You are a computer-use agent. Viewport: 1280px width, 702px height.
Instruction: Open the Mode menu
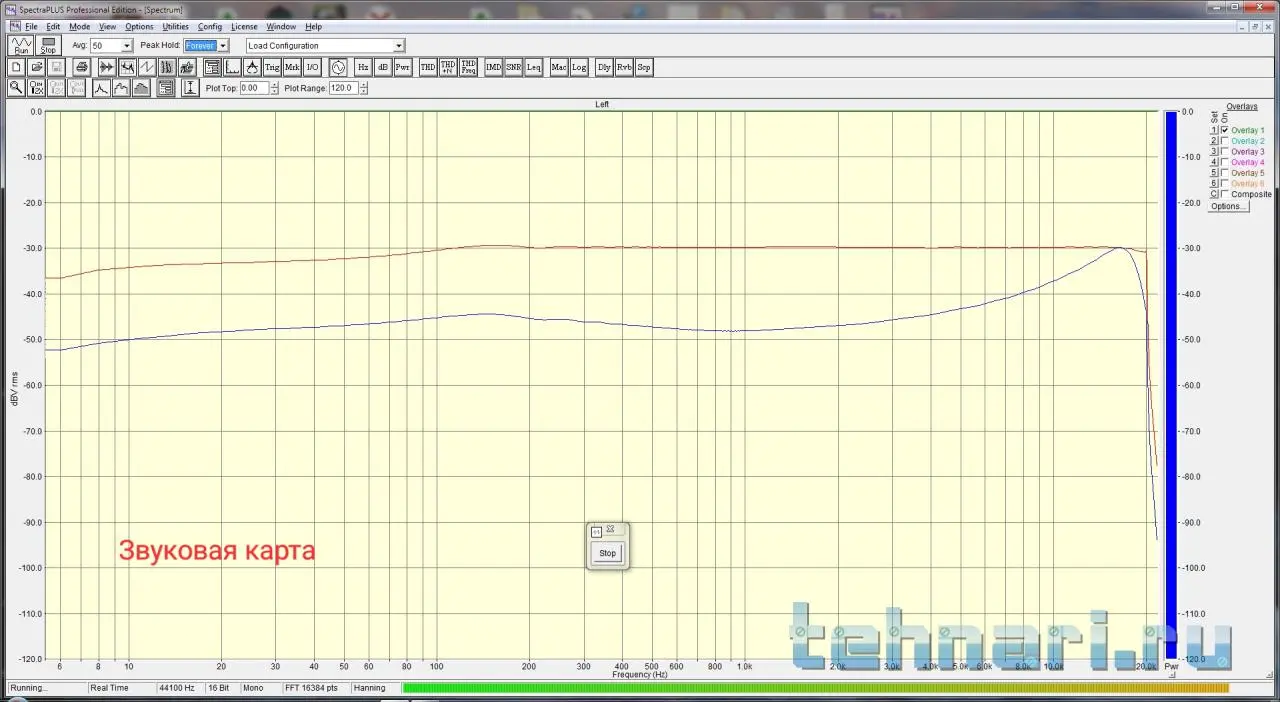coord(79,27)
